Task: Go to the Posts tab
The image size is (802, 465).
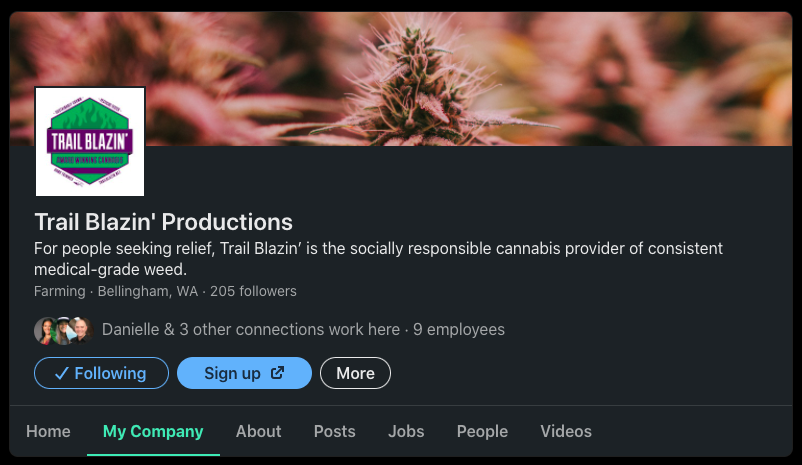Action: click(335, 431)
